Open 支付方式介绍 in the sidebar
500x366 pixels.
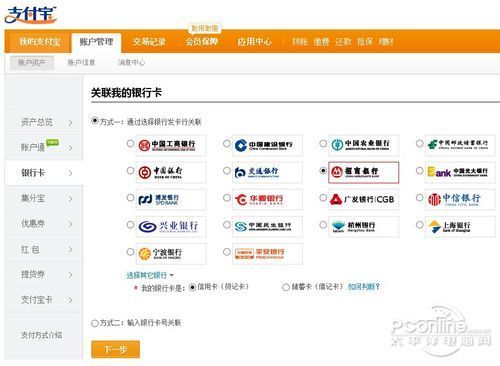pyautogui.click(x=42, y=335)
